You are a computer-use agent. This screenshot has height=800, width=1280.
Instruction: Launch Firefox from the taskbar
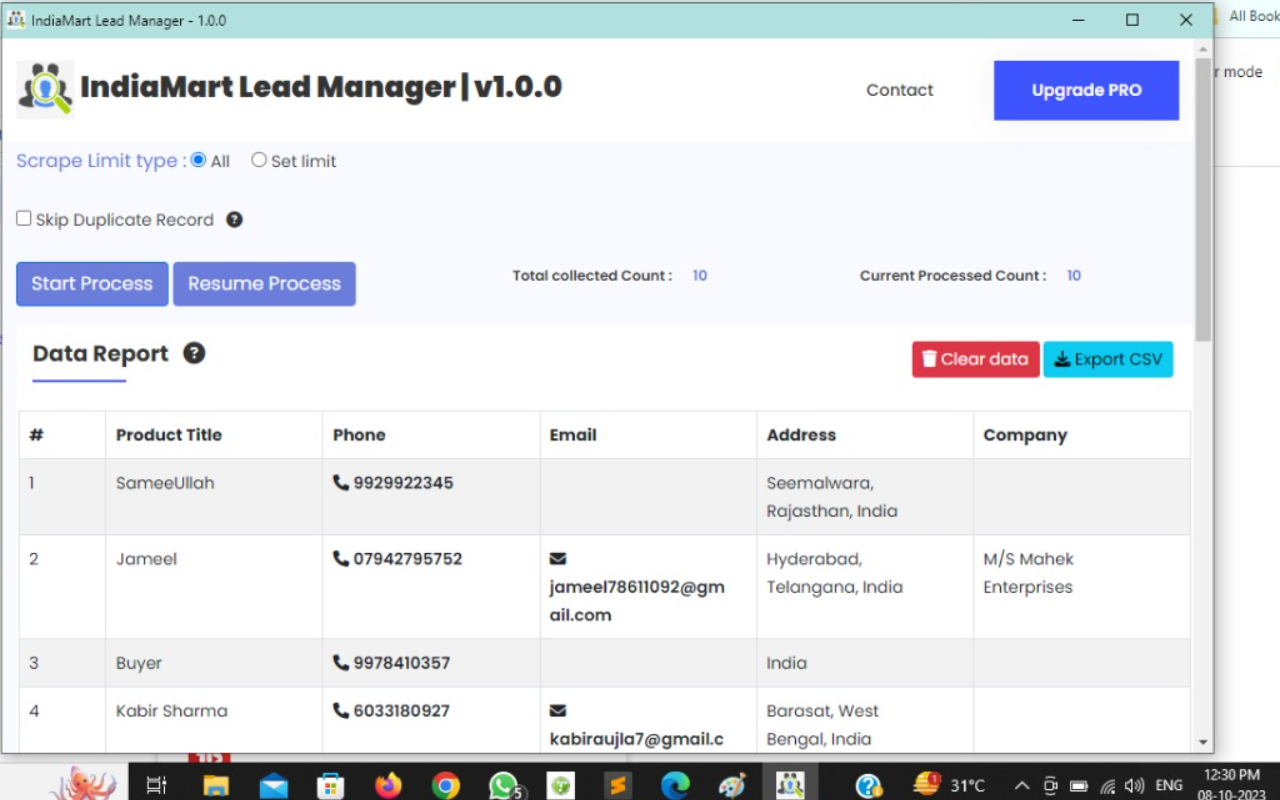coord(388,785)
